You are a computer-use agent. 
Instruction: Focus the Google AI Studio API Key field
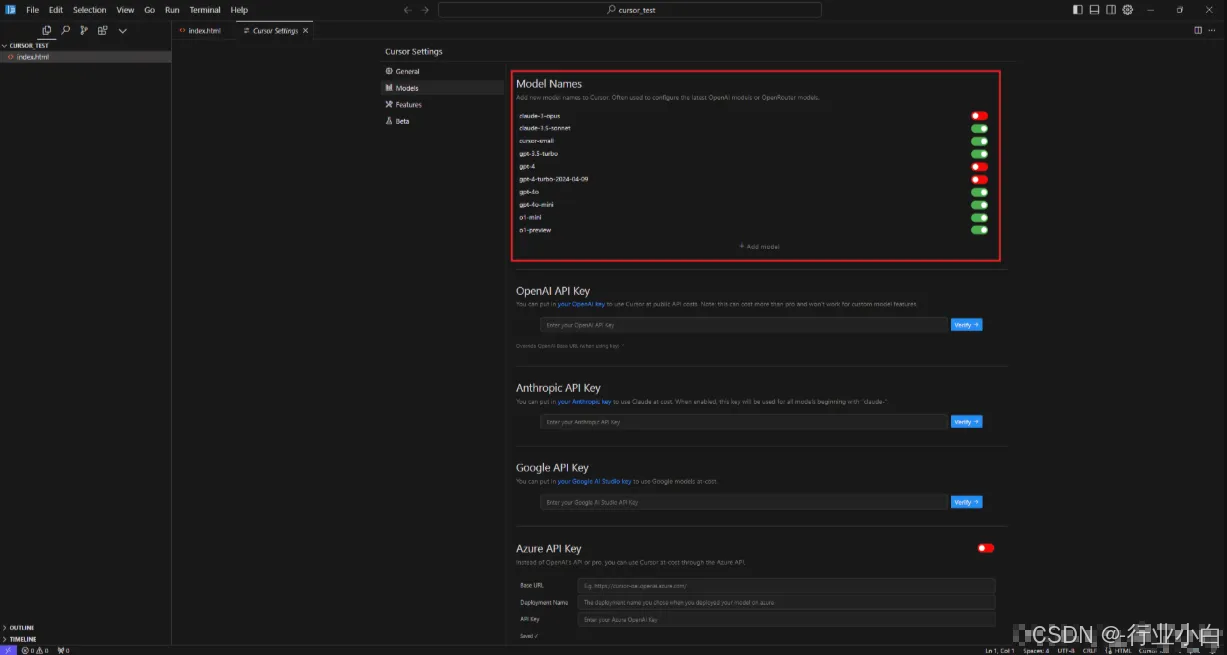coord(744,502)
